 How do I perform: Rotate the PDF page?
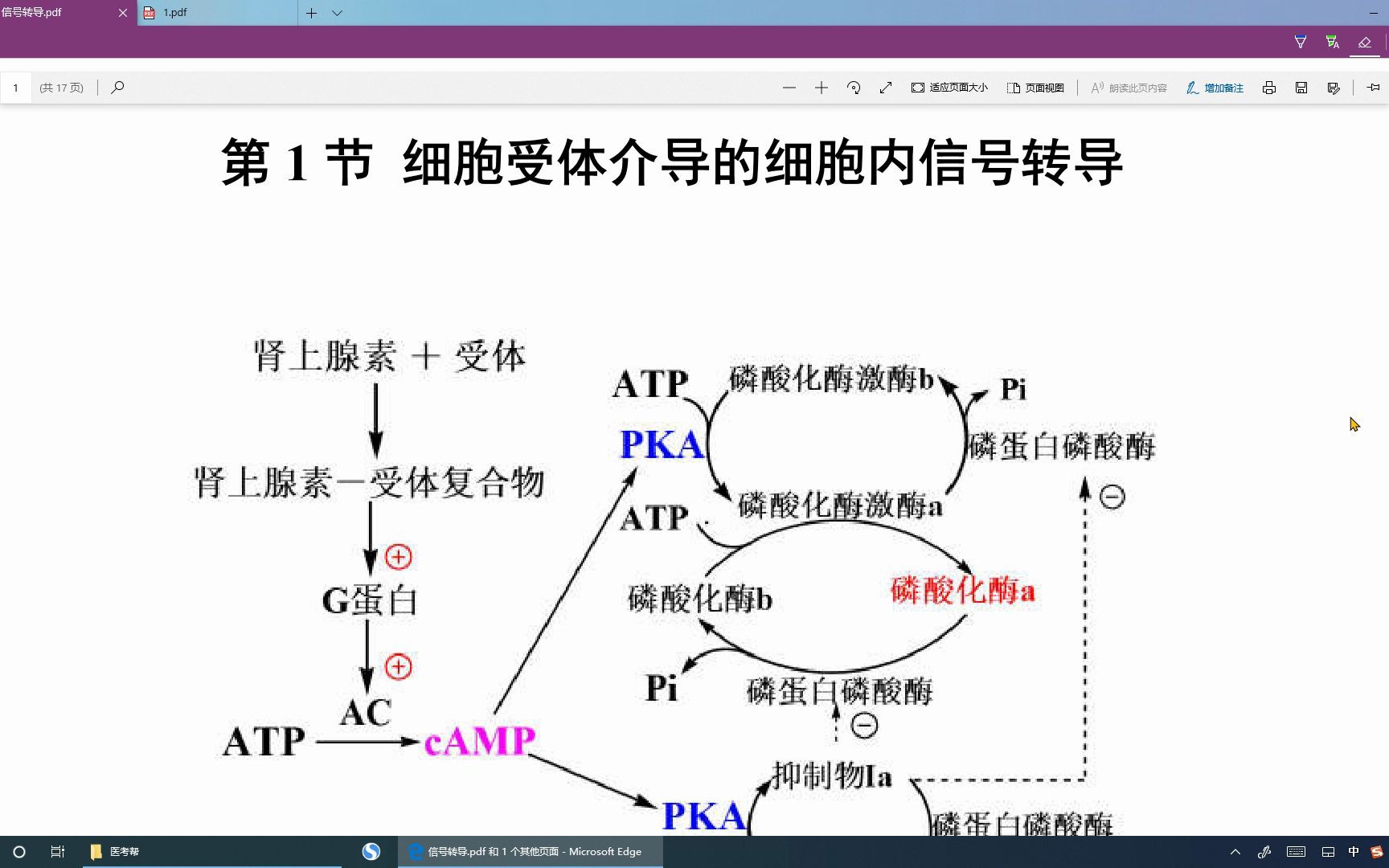(854, 88)
